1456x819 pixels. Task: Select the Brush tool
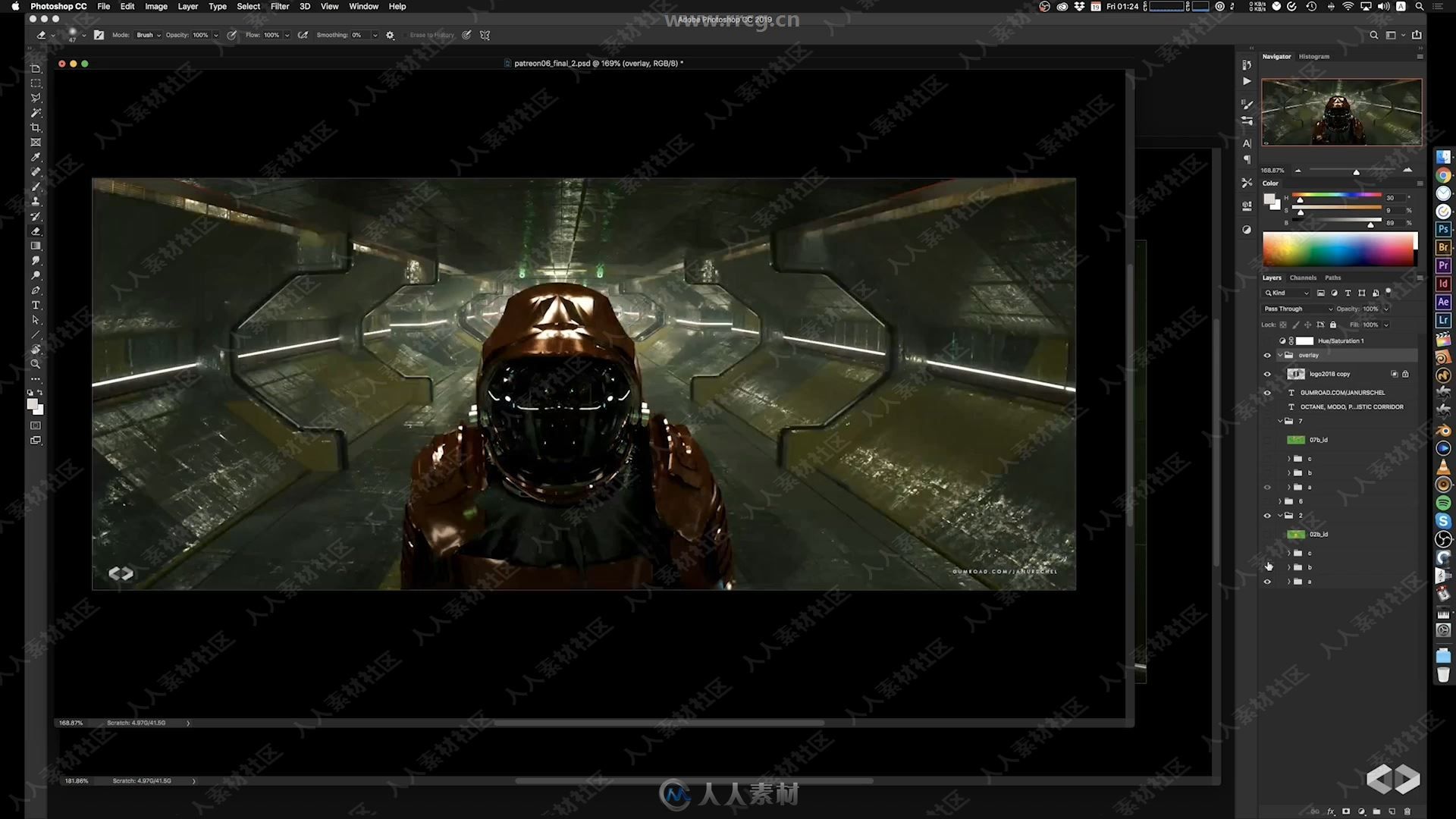36,187
